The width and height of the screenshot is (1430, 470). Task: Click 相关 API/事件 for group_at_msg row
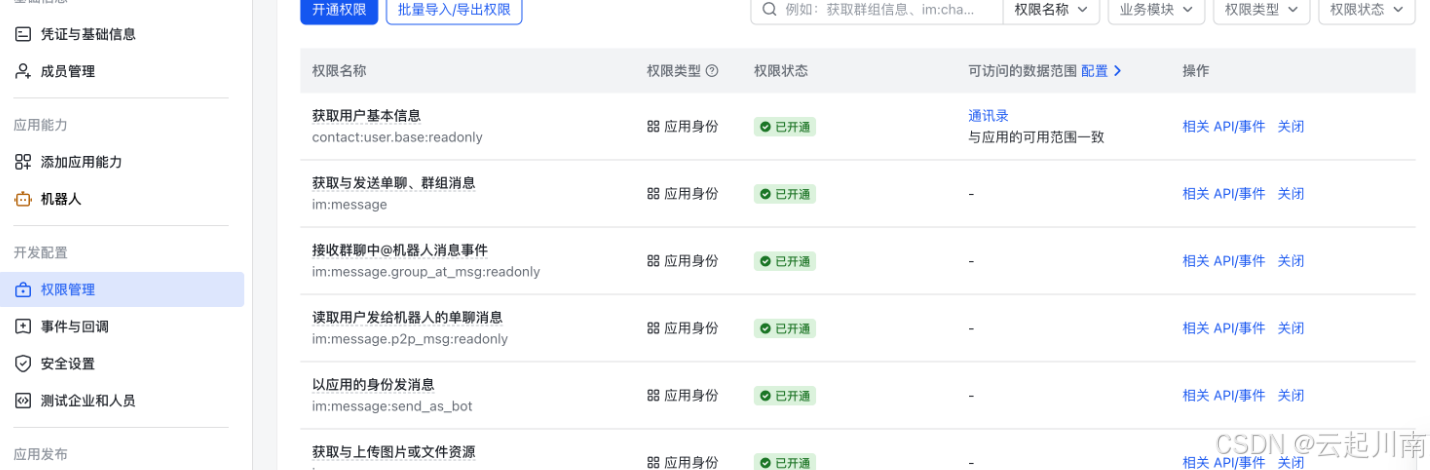click(1223, 261)
